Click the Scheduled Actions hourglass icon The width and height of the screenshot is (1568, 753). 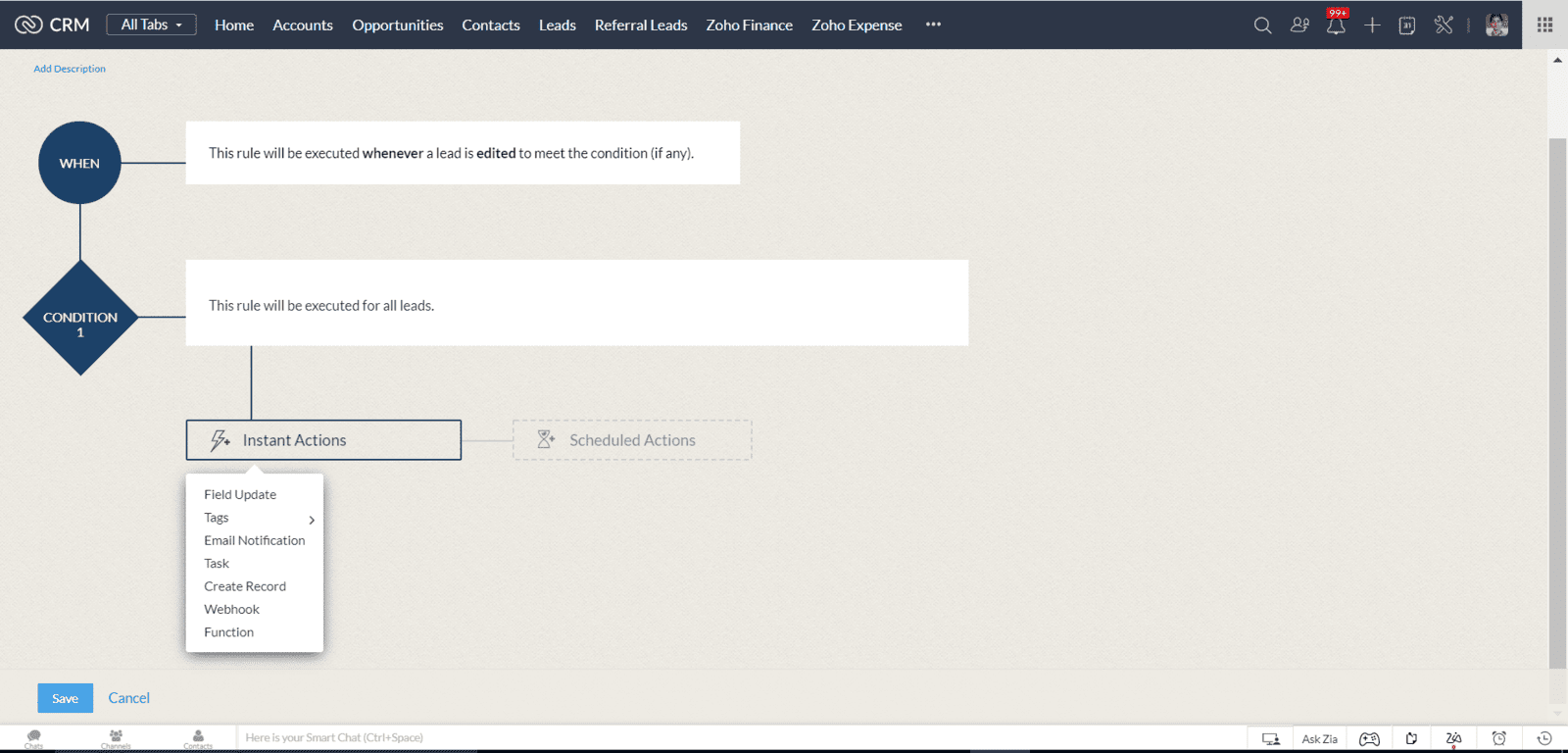pyautogui.click(x=546, y=440)
